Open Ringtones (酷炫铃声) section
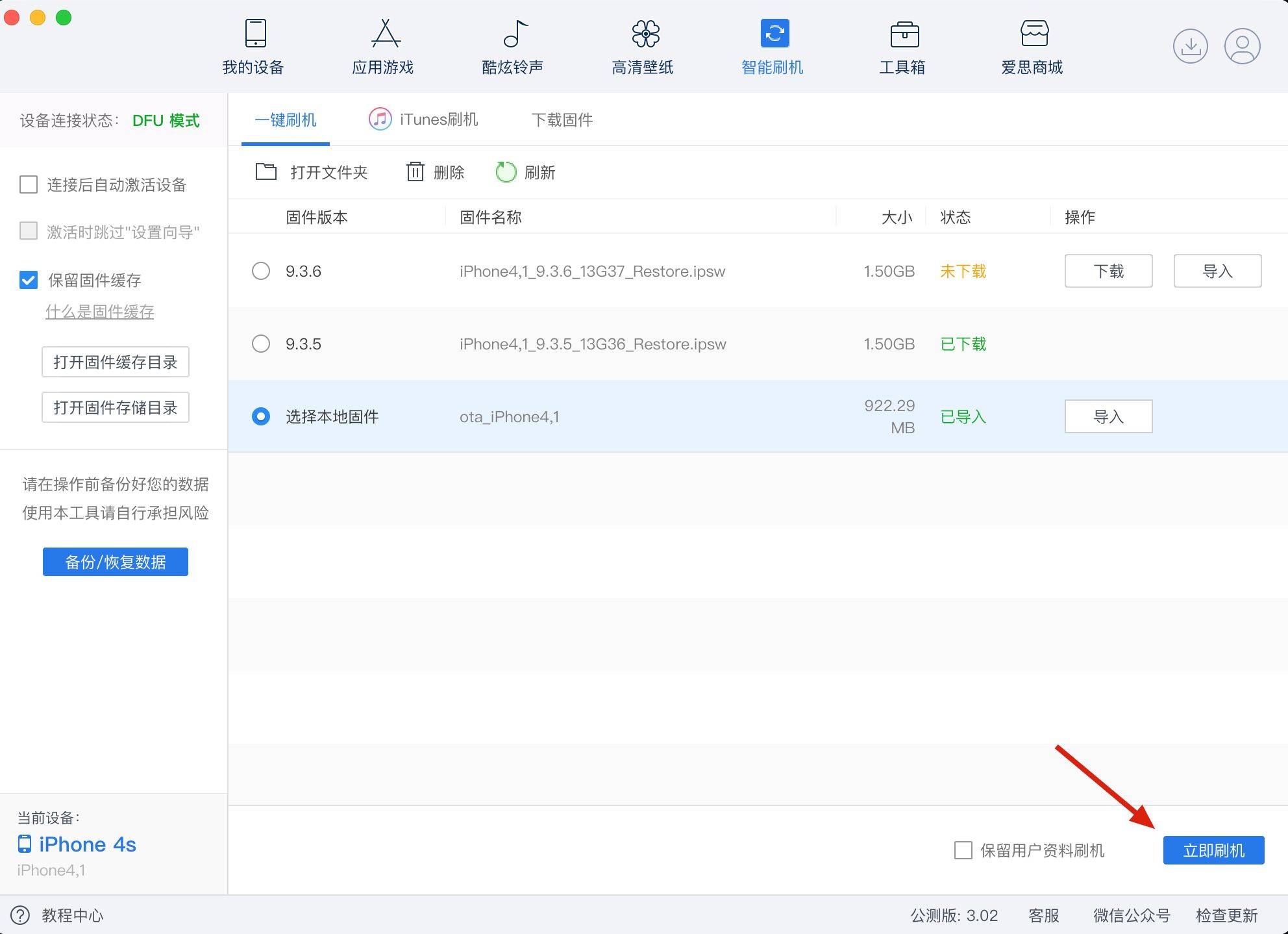Viewport: 1288px width, 934px height. tap(513, 47)
